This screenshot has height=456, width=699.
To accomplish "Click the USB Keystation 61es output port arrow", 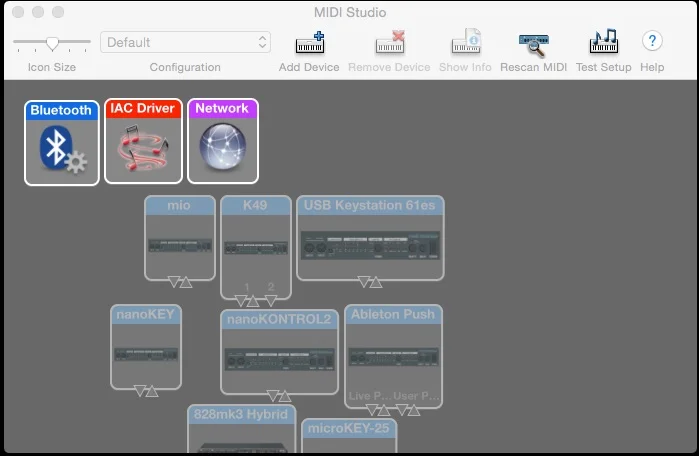I will [x=364, y=282].
